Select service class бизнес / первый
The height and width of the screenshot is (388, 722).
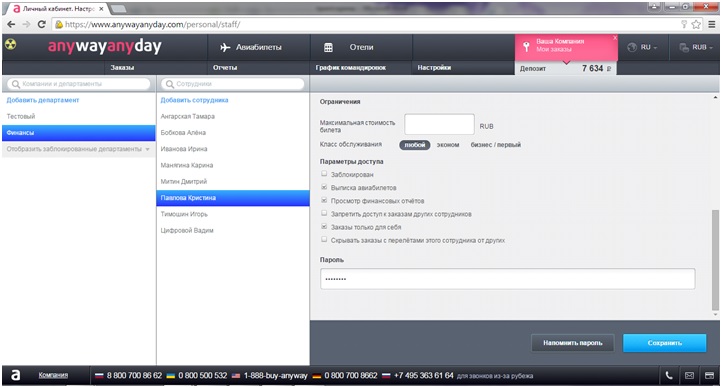[x=495, y=145]
